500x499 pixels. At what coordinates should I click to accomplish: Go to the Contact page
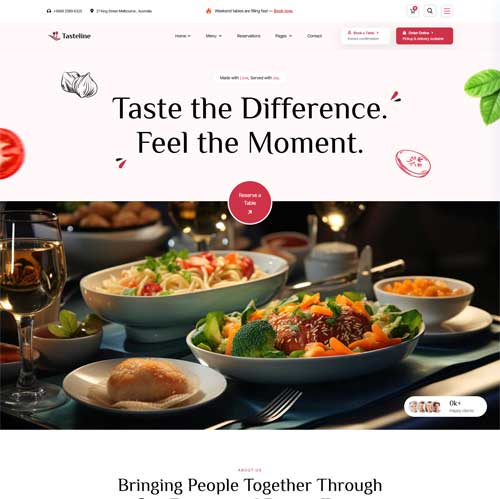(x=314, y=36)
